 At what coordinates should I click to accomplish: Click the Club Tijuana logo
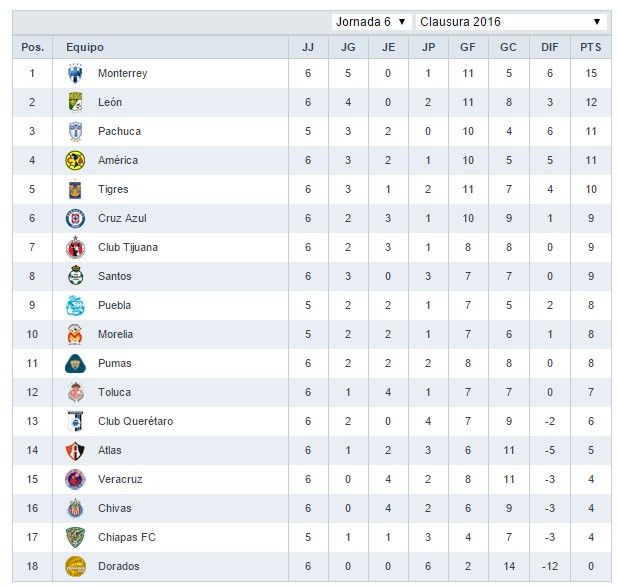[x=75, y=247]
